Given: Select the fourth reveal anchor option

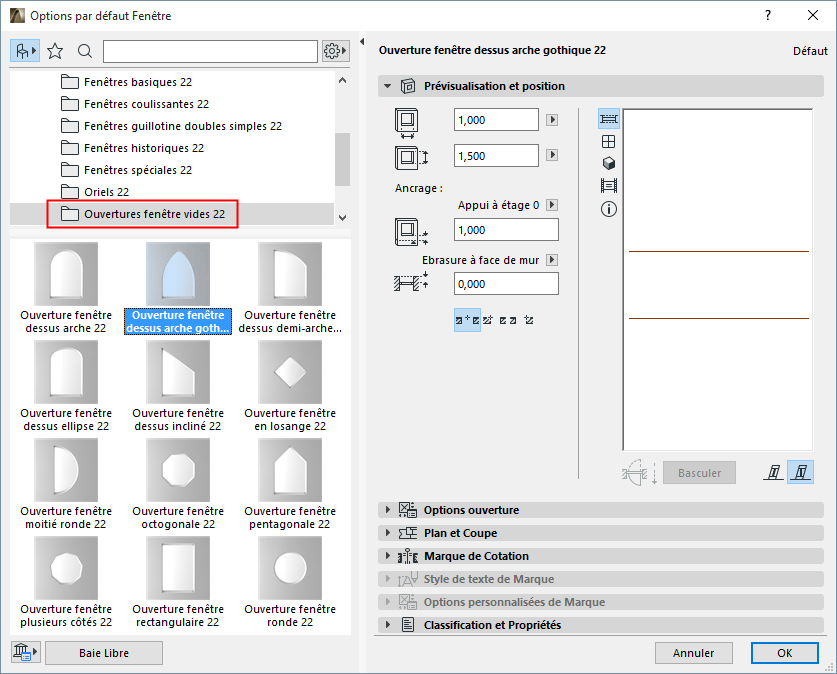Looking at the screenshot, I should coord(528,320).
